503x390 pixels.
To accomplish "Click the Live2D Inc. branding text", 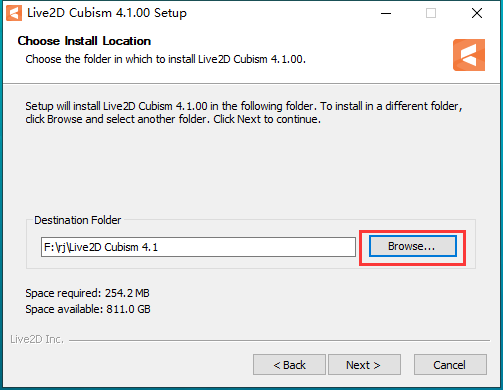I will [37, 339].
